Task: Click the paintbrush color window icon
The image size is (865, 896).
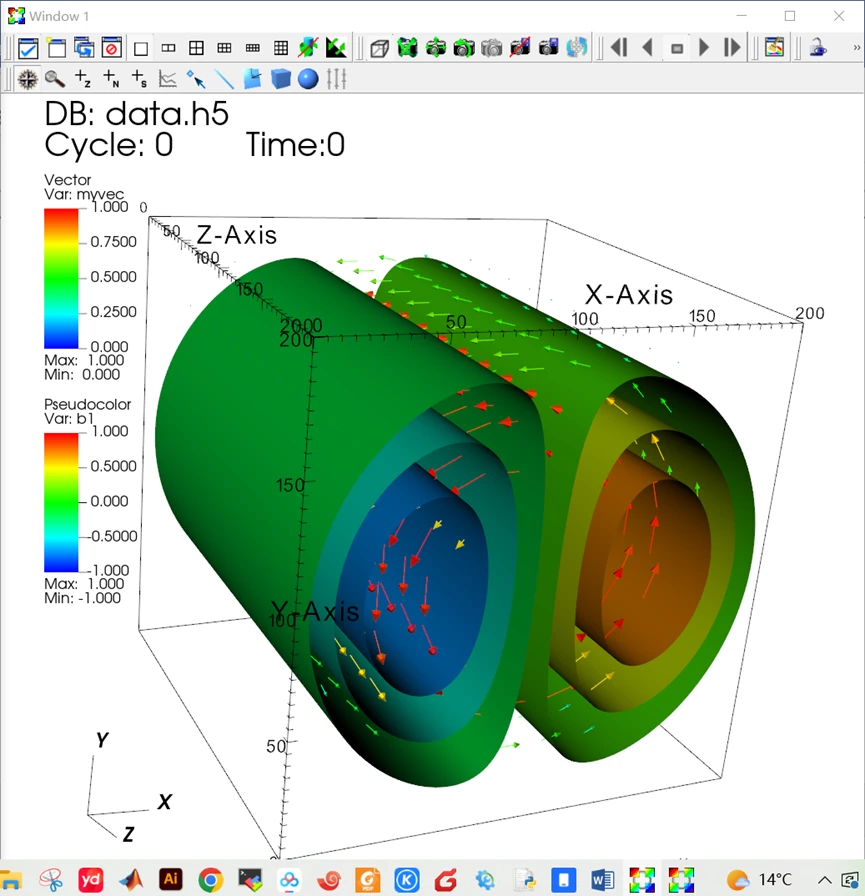Action: (775, 47)
